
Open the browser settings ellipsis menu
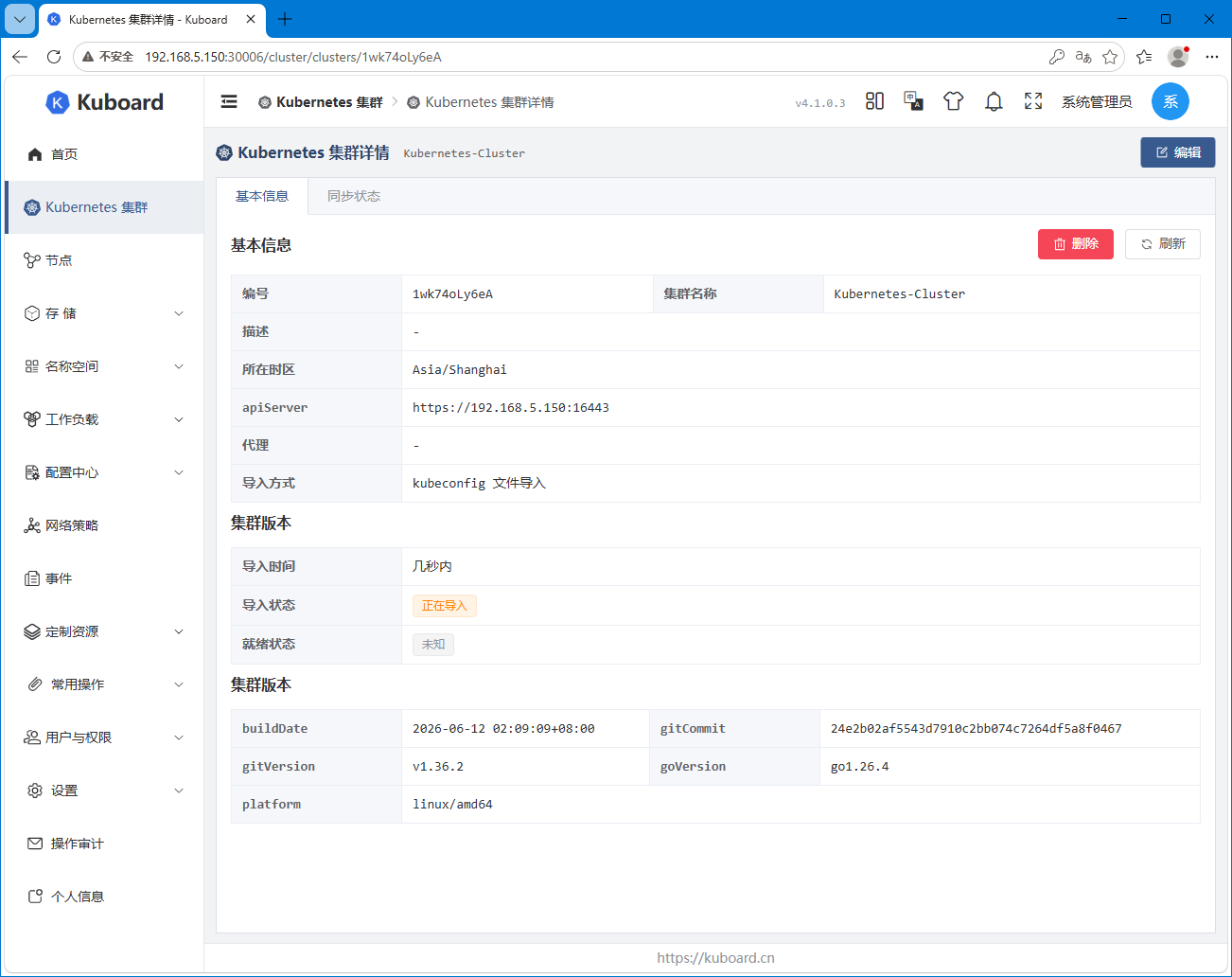(1212, 57)
